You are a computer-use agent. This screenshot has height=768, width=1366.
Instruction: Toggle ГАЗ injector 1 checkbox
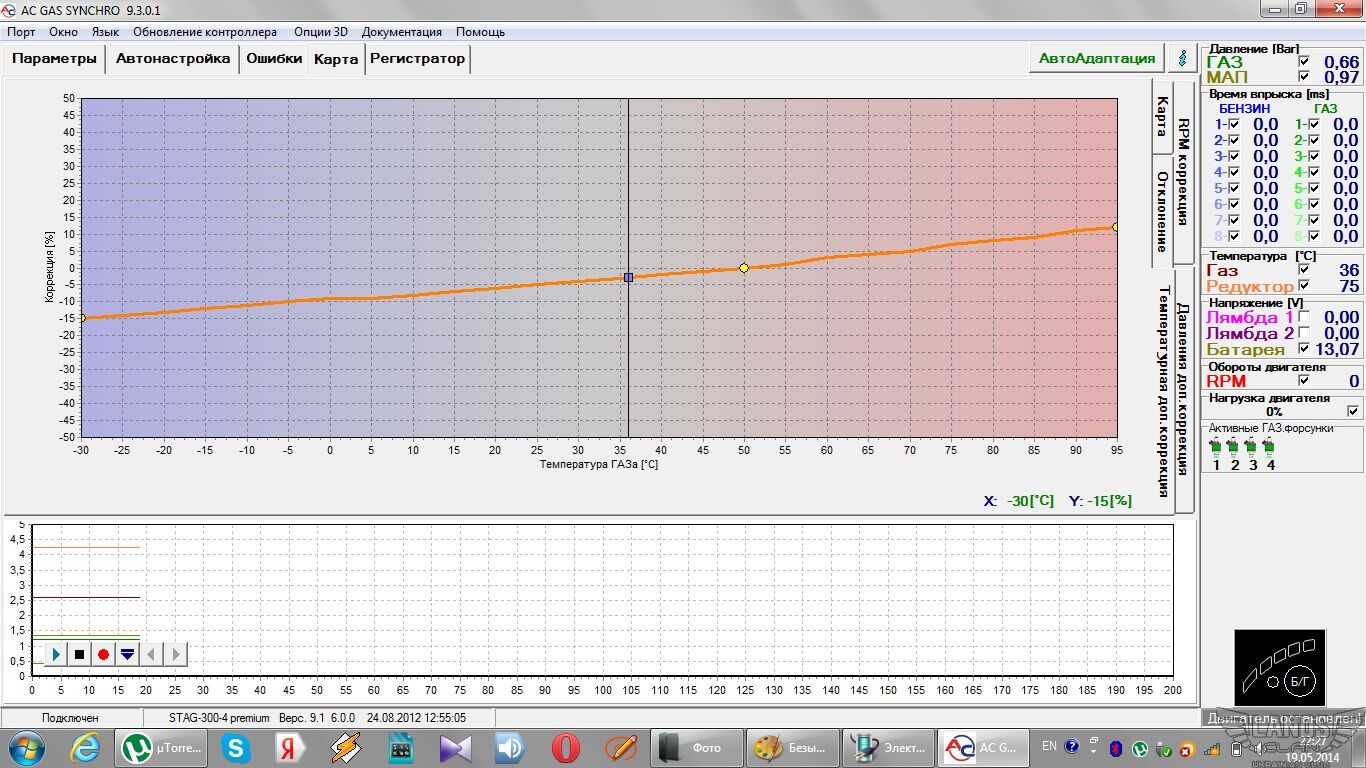tap(1314, 125)
